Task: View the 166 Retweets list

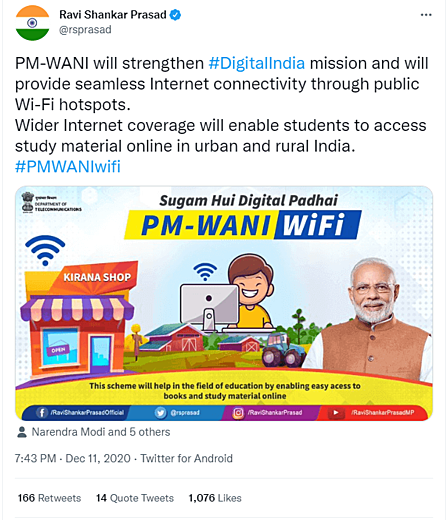Action: 49,498
